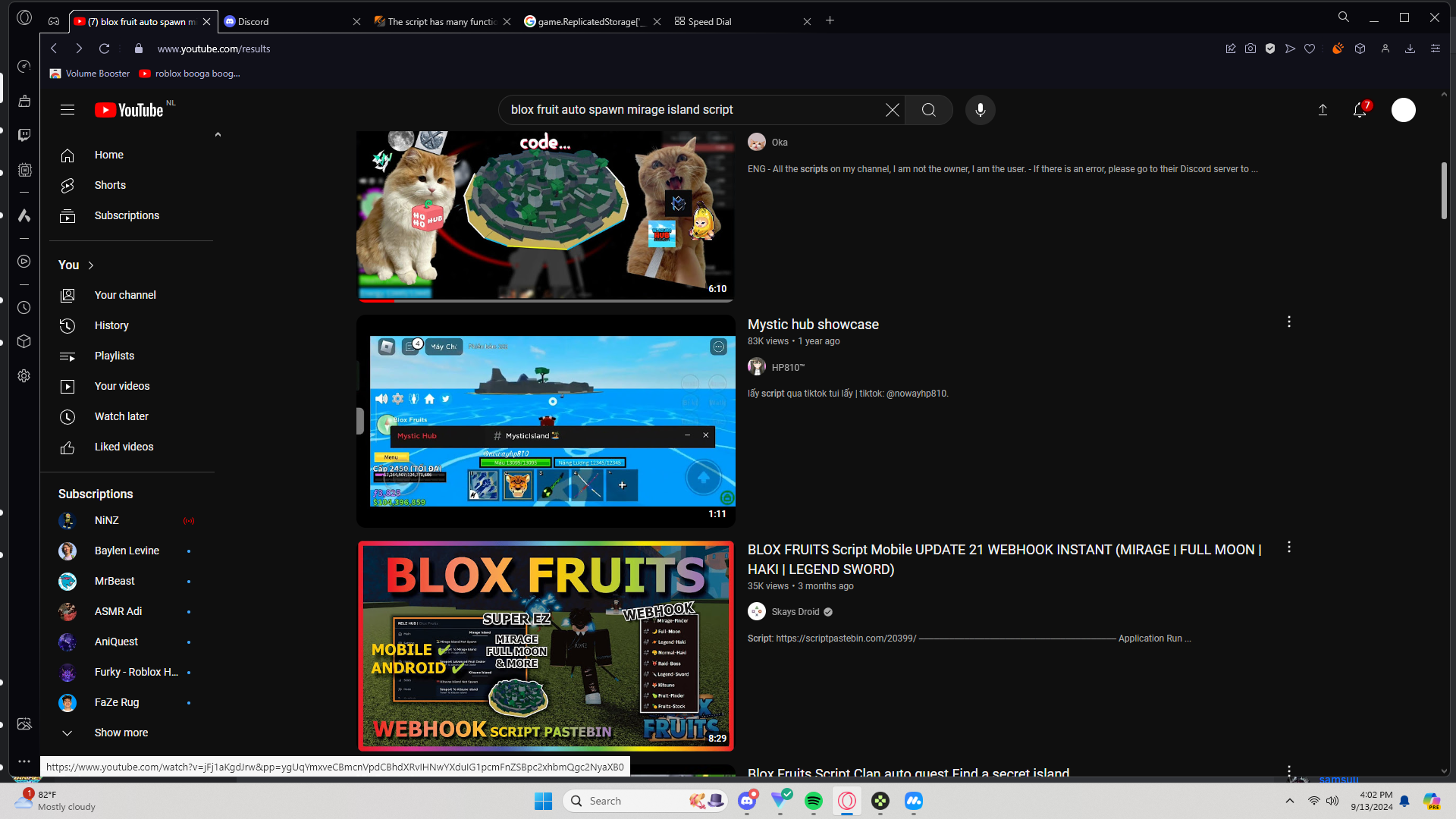The image size is (1456, 819).
Task: Open roblox booga booga bookmark
Action: tap(190, 74)
